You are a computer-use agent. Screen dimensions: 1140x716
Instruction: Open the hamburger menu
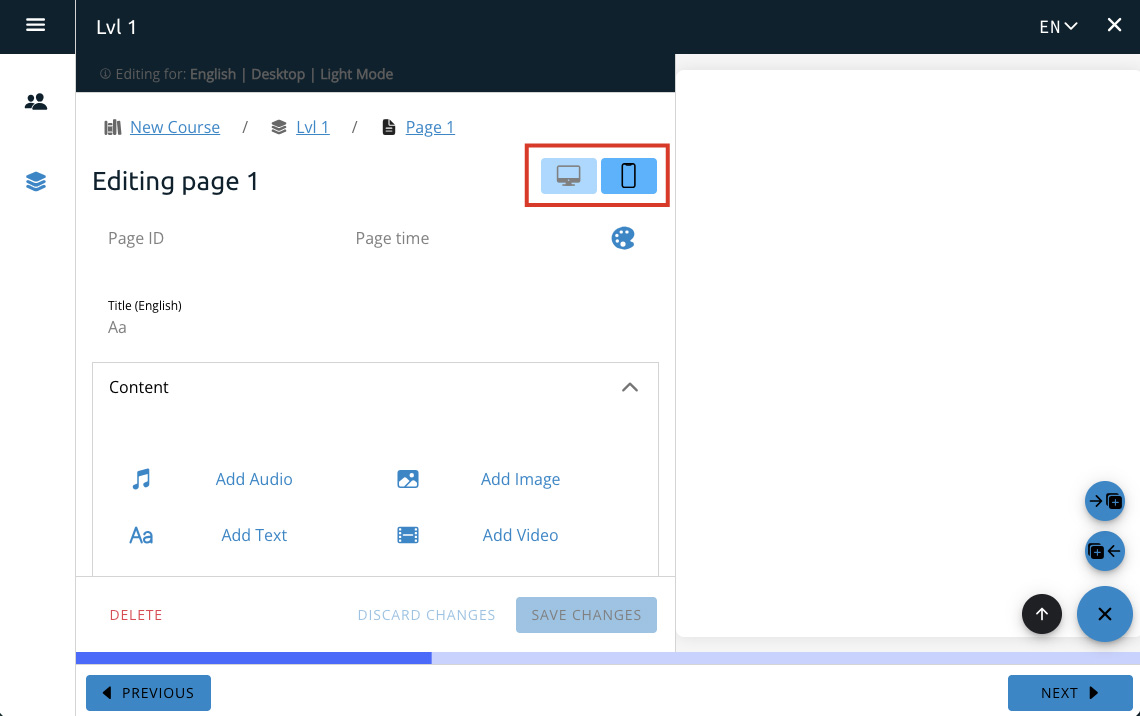point(36,26)
